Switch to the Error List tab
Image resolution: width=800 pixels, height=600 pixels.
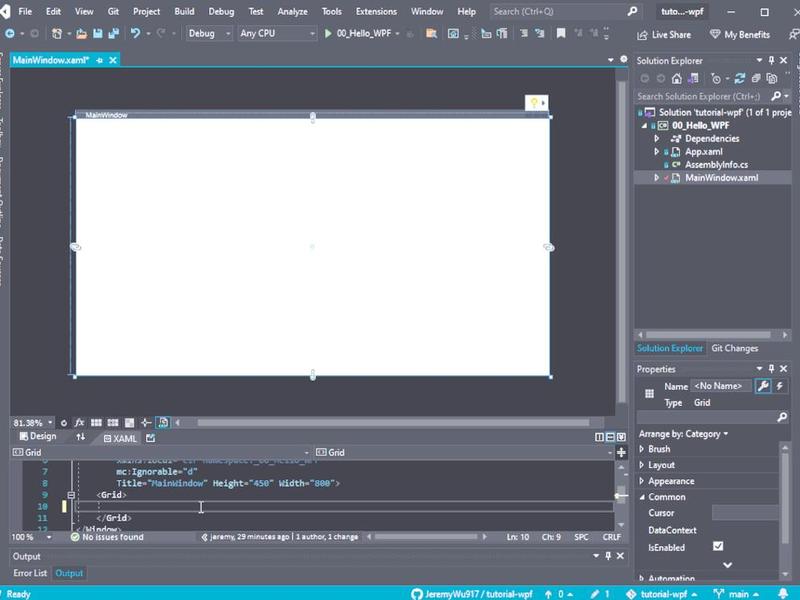coord(30,573)
